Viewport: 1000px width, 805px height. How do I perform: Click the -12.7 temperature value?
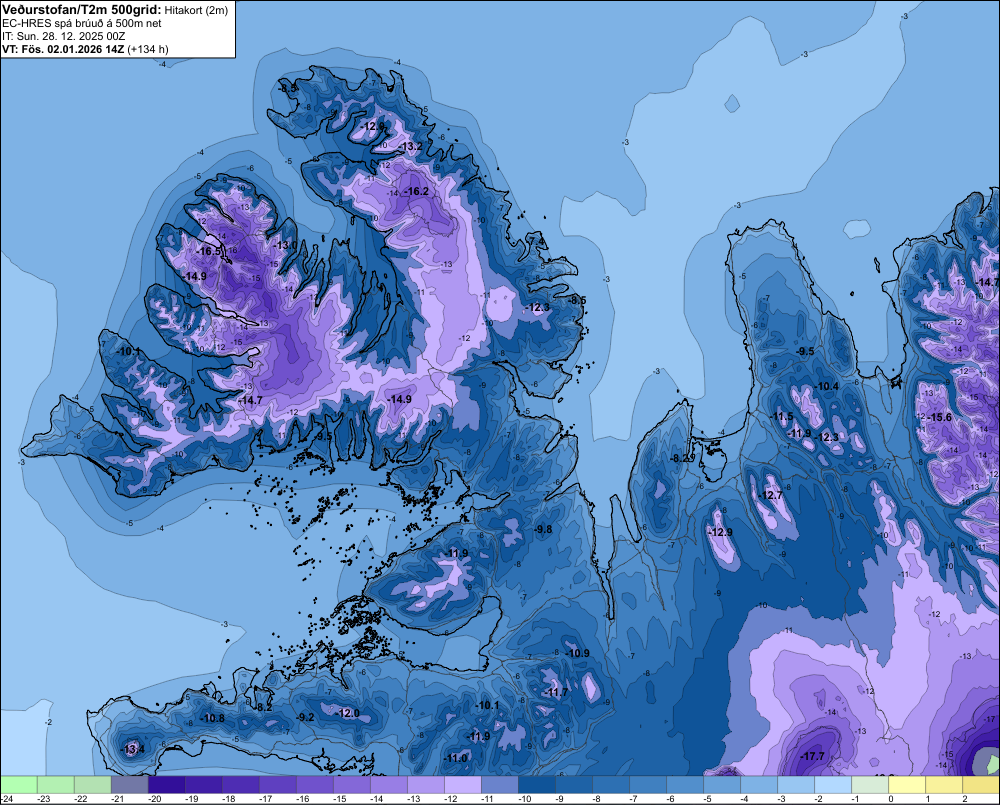pos(770,495)
